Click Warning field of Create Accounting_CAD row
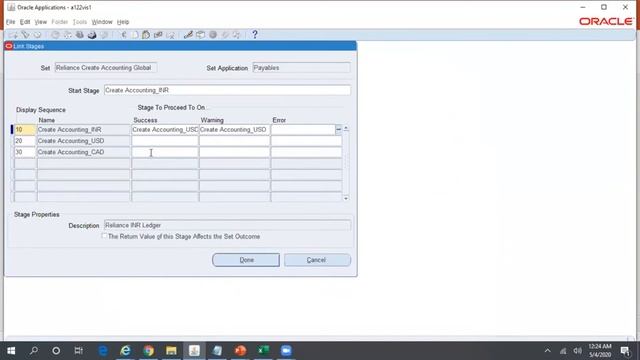The height and width of the screenshot is (360, 640). (x=234, y=152)
